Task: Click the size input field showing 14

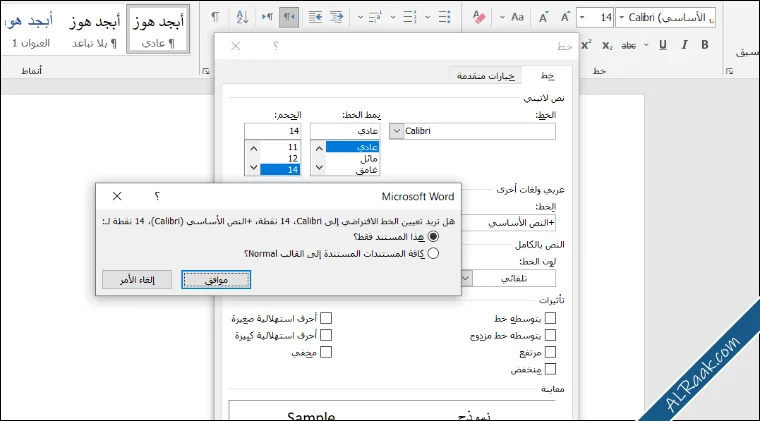Action: click(x=272, y=131)
